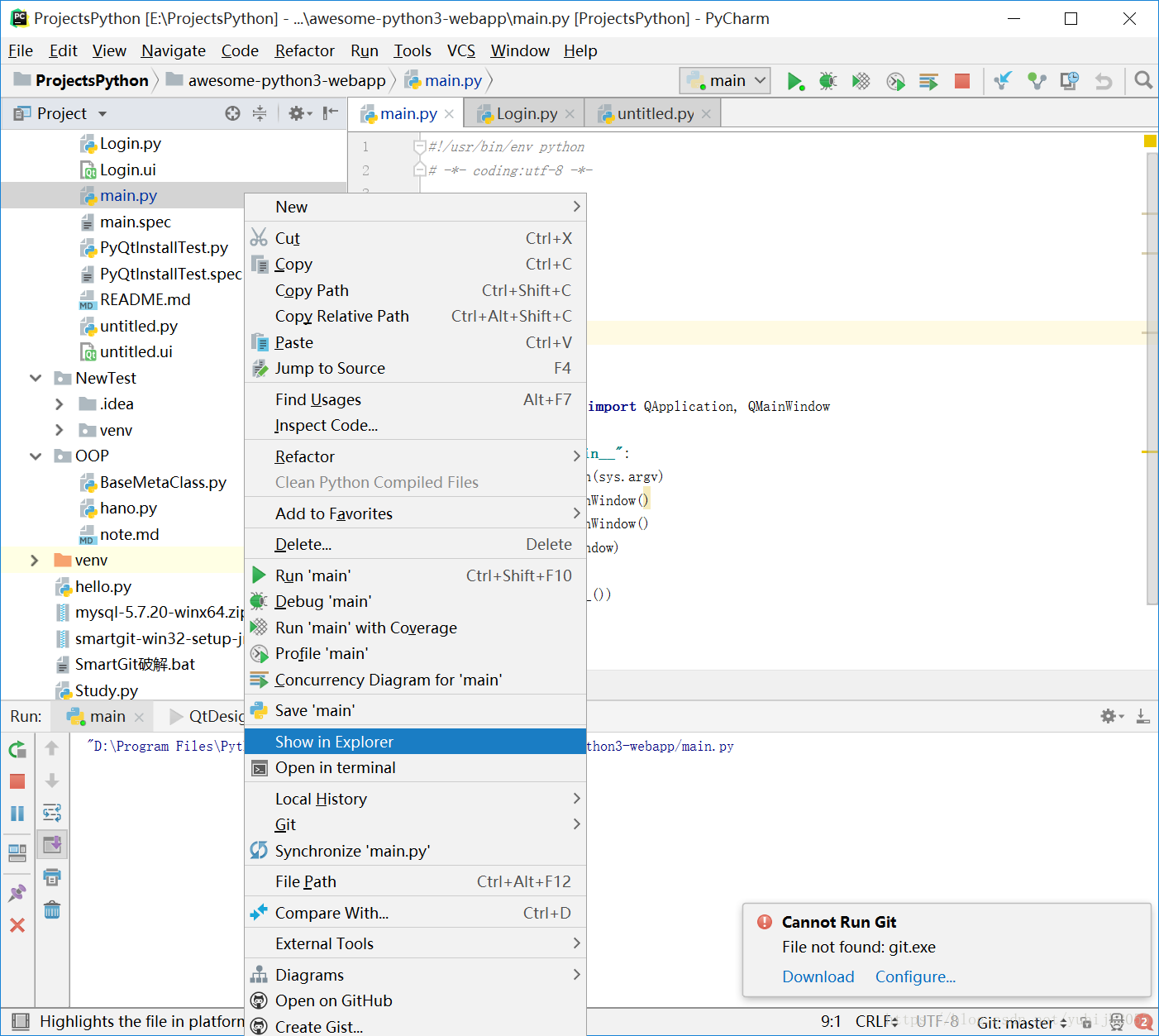
Task: Expand the venv folder under NewTest
Action: (x=59, y=430)
